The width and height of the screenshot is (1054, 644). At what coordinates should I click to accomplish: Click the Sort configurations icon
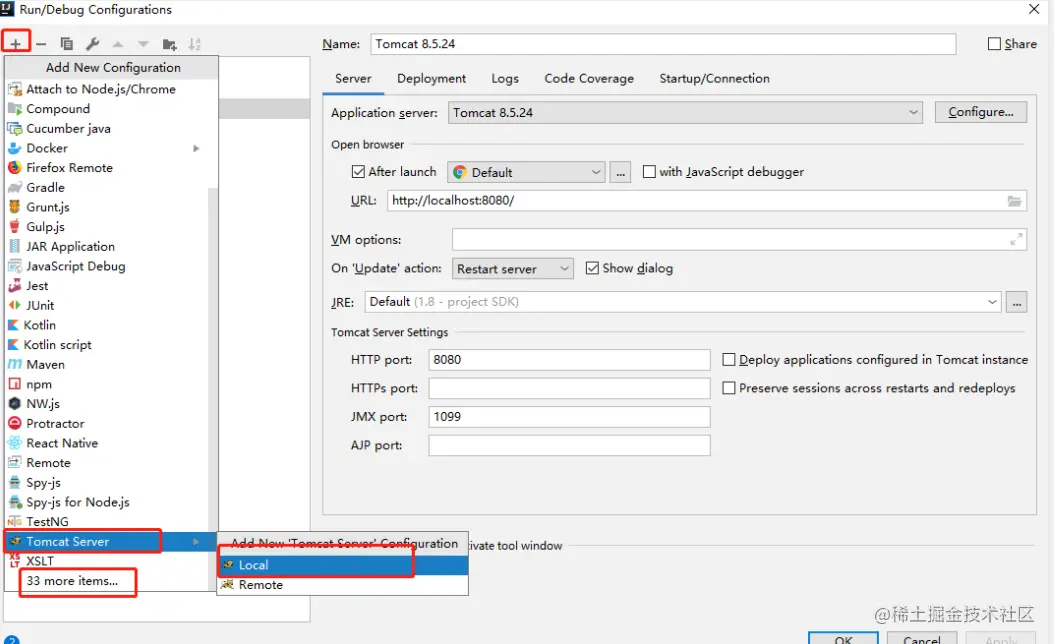pos(195,44)
